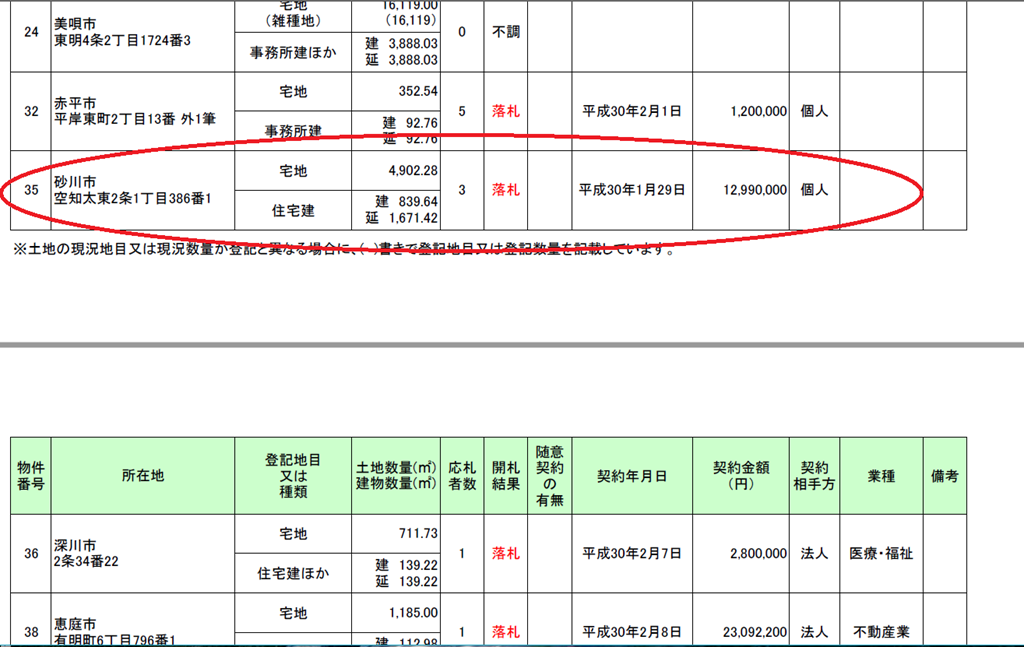This screenshot has width=1024, height=647.
Task: Select the 応札者数 header cell
Action: pos(462,476)
